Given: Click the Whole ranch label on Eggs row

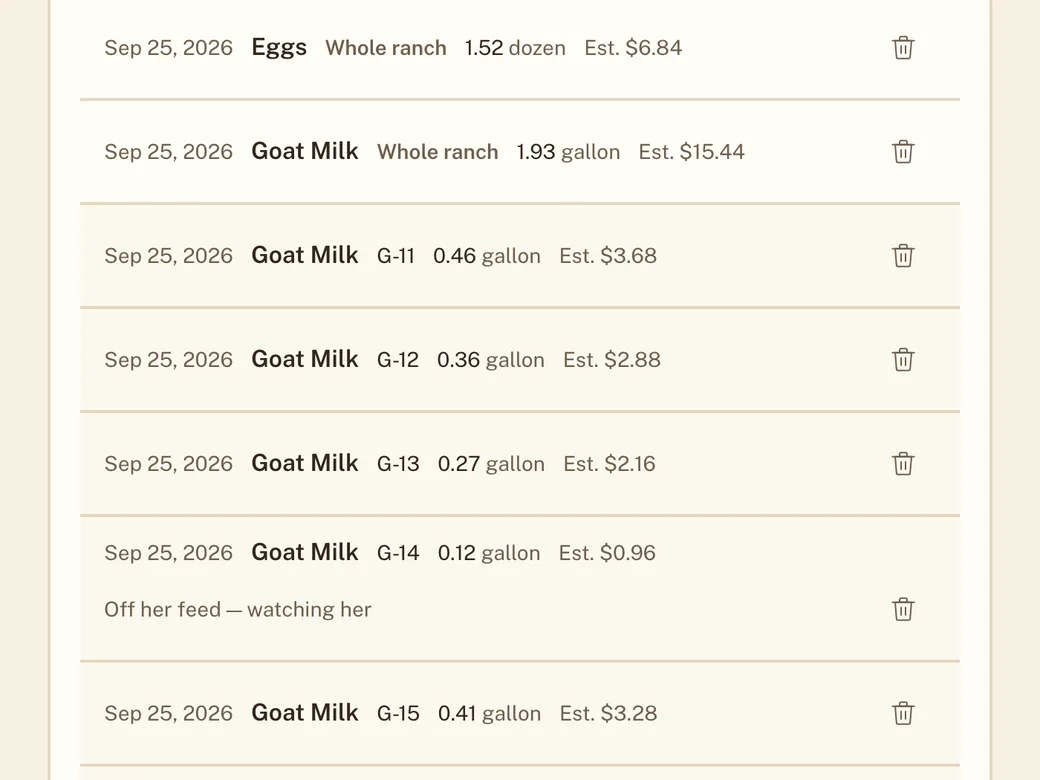Looking at the screenshot, I should click(386, 48).
